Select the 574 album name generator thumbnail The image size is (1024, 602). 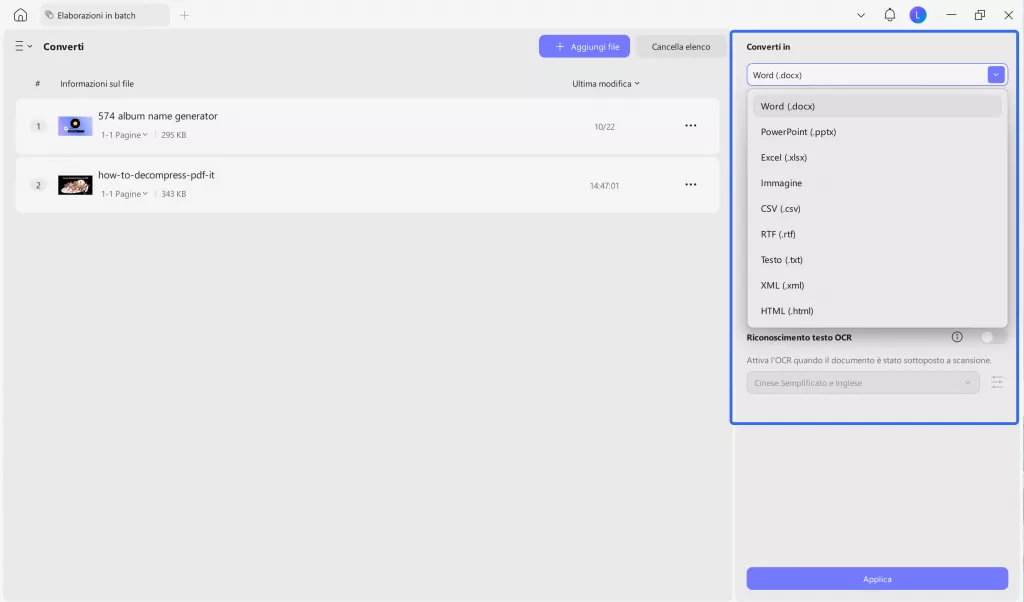75,125
